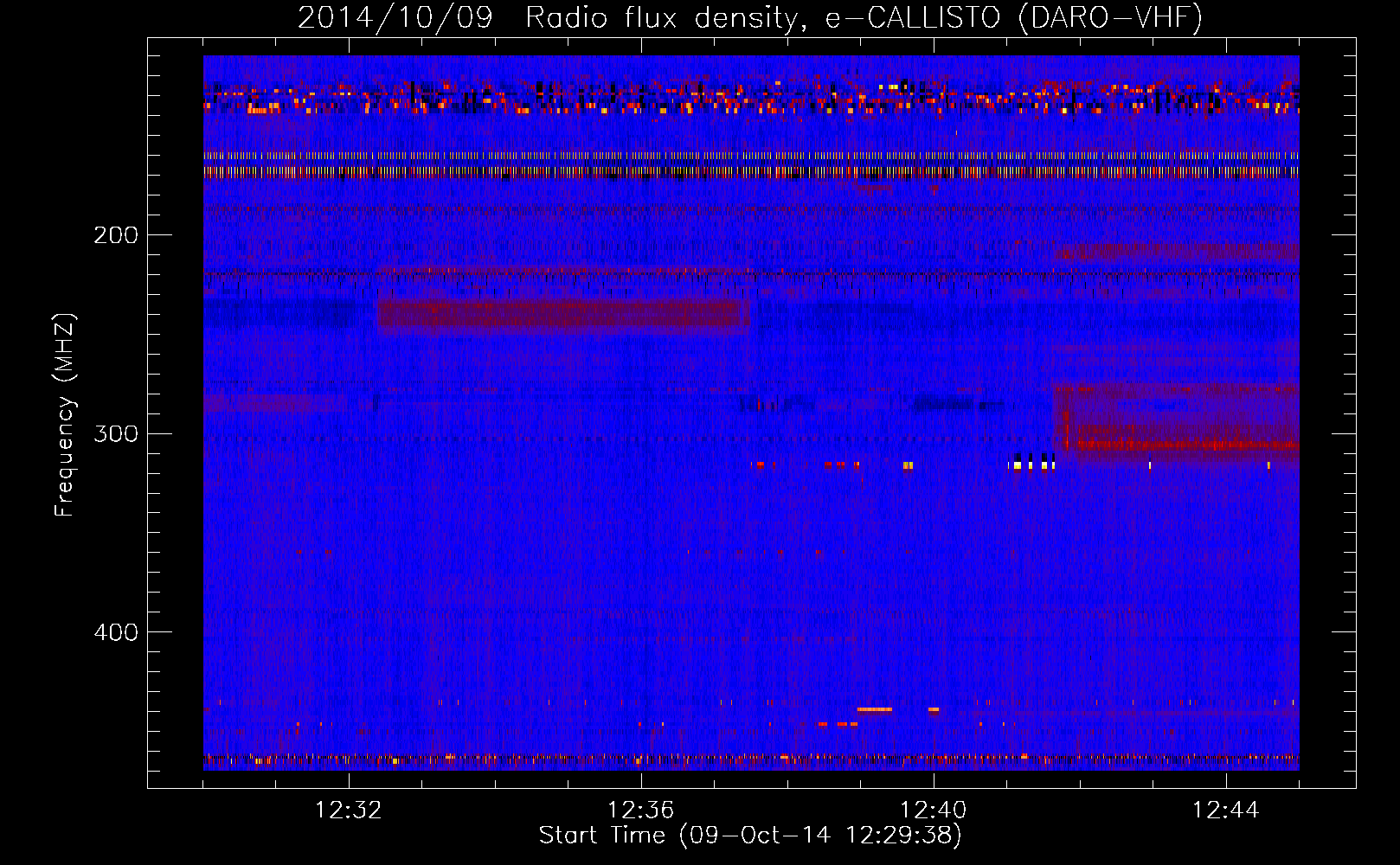Click the plot title '2014/10/09 Radio flux density'
Viewport: 1400px width, 865px height.
click(x=750, y=17)
